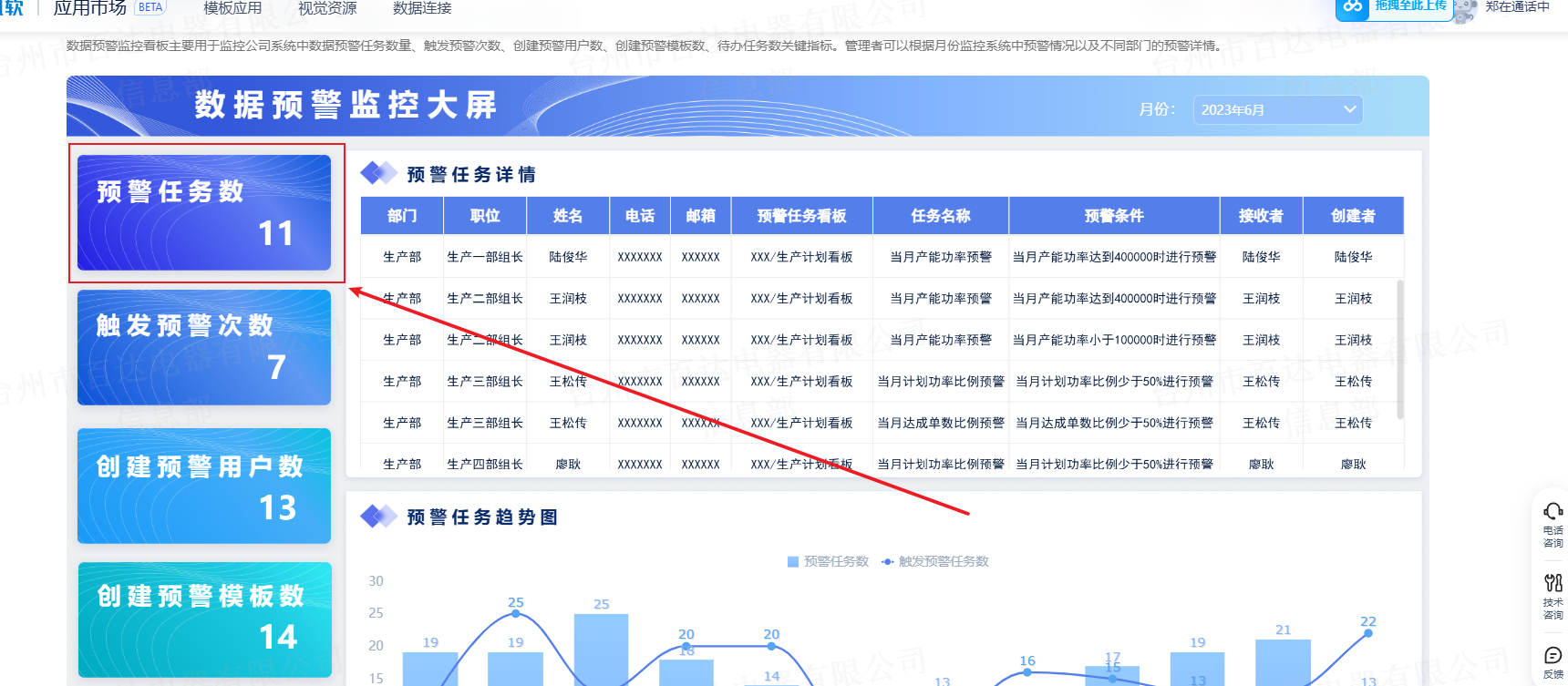The image size is (1568, 686).
Task: Select the 触发预警次数 card showing 7
Action: pos(204,347)
